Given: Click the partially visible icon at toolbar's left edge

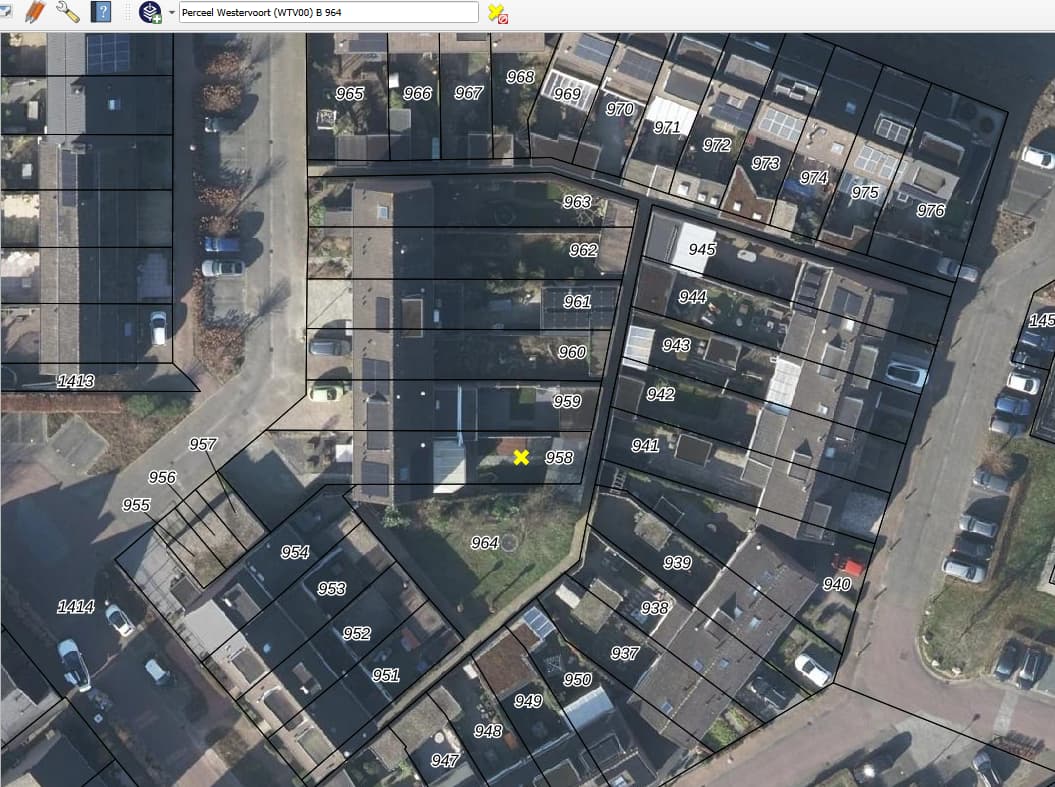Looking at the screenshot, I should 5,12.
